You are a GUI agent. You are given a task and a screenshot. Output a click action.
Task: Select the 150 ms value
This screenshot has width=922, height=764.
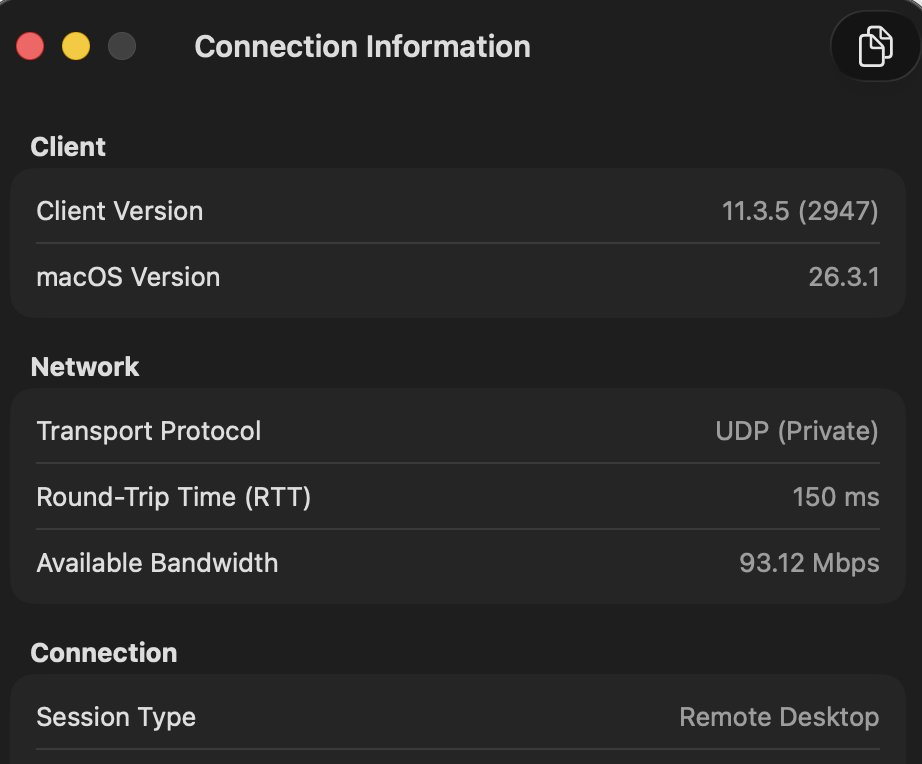(x=836, y=497)
